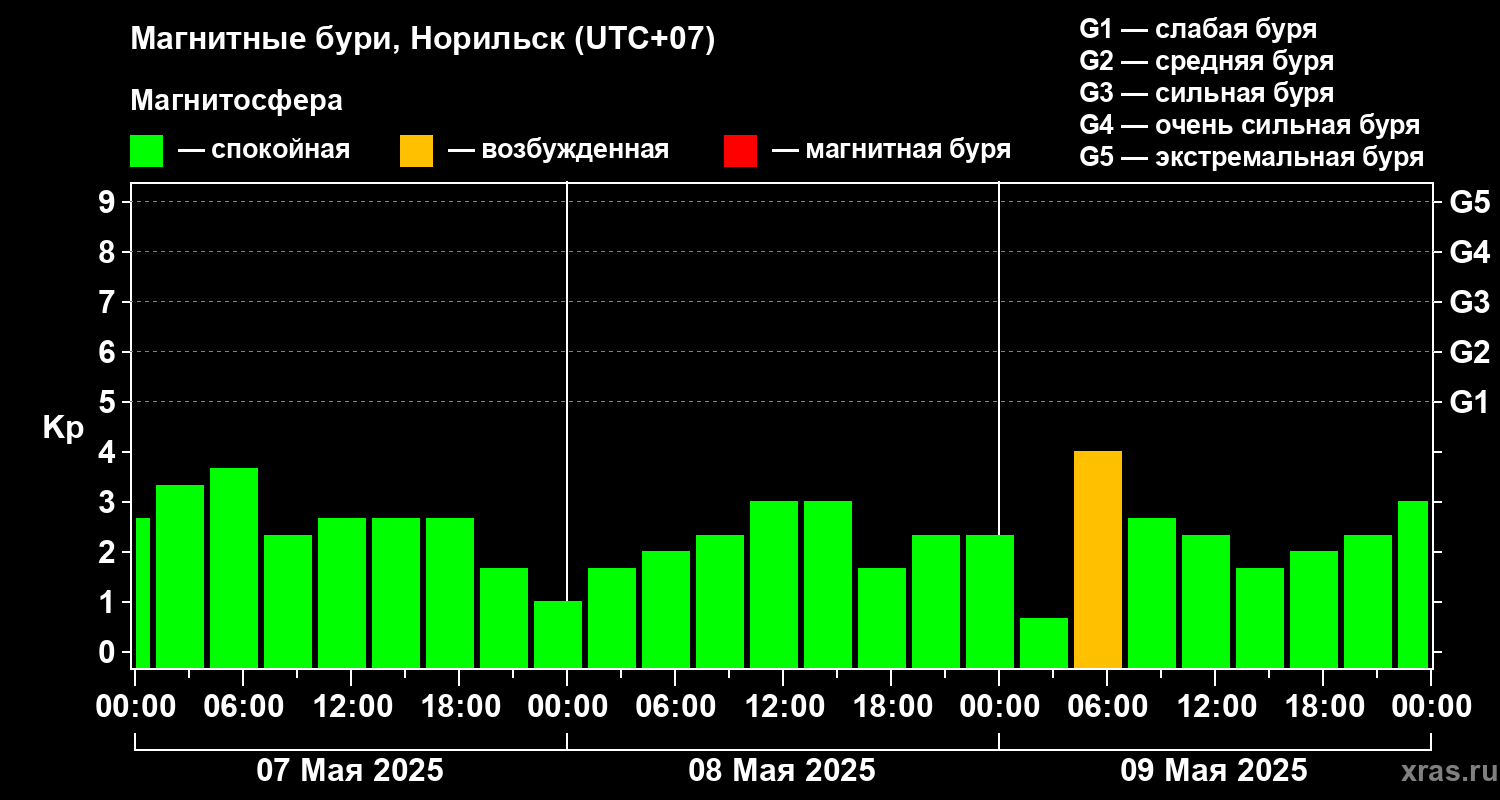1500x800 pixels.
Task: Click the '18:00' time label above 07 Мая
Action: tap(459, 706)
